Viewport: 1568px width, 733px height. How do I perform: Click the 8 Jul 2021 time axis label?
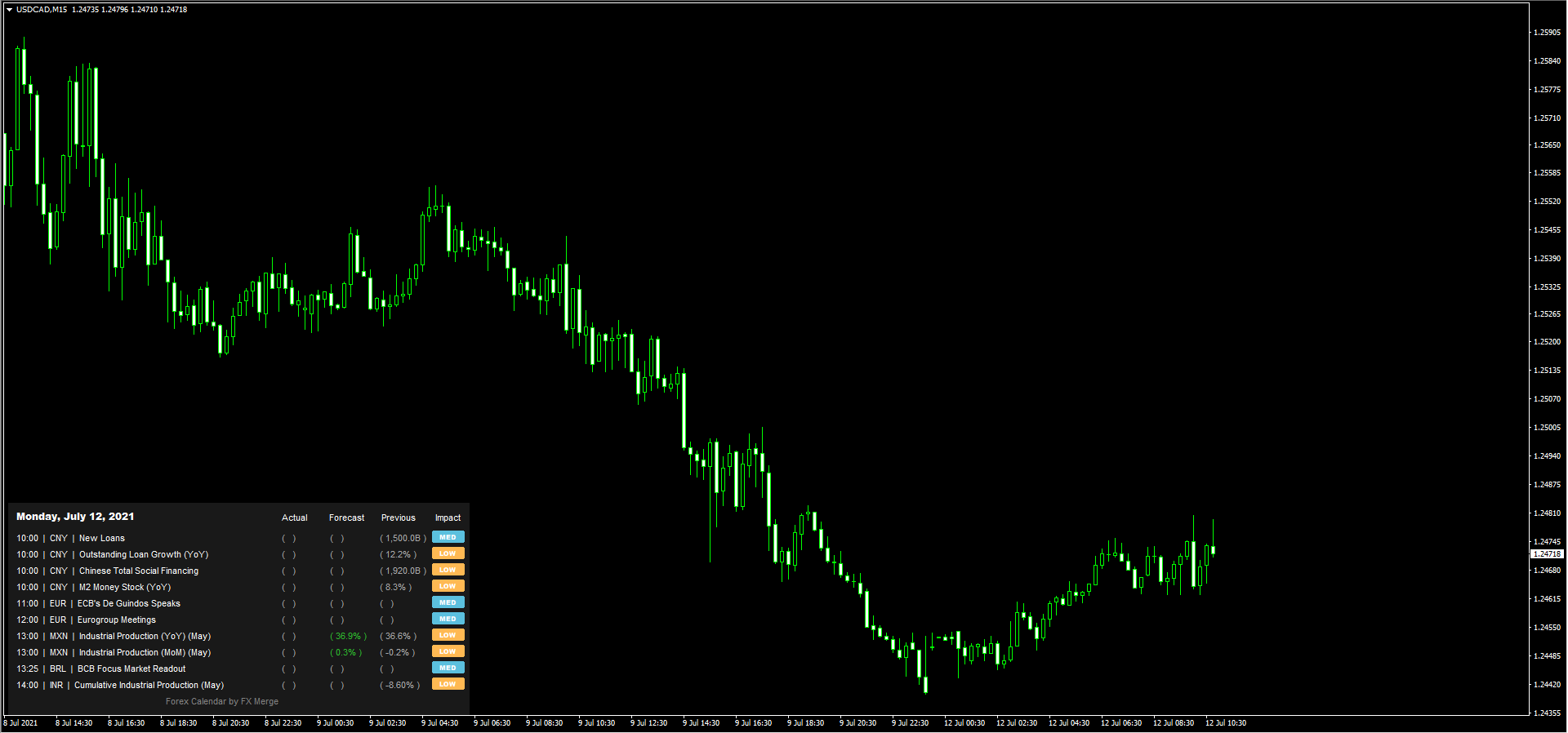[x=20, y=723]
